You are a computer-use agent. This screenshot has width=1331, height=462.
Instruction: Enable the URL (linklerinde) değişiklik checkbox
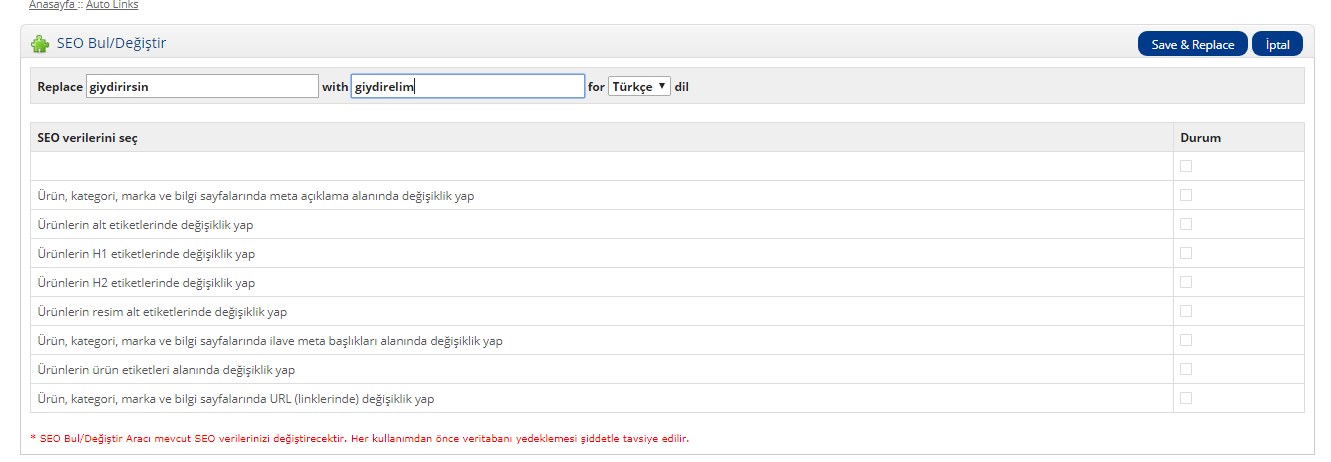pyautogui.click(x=1186, y=398)
